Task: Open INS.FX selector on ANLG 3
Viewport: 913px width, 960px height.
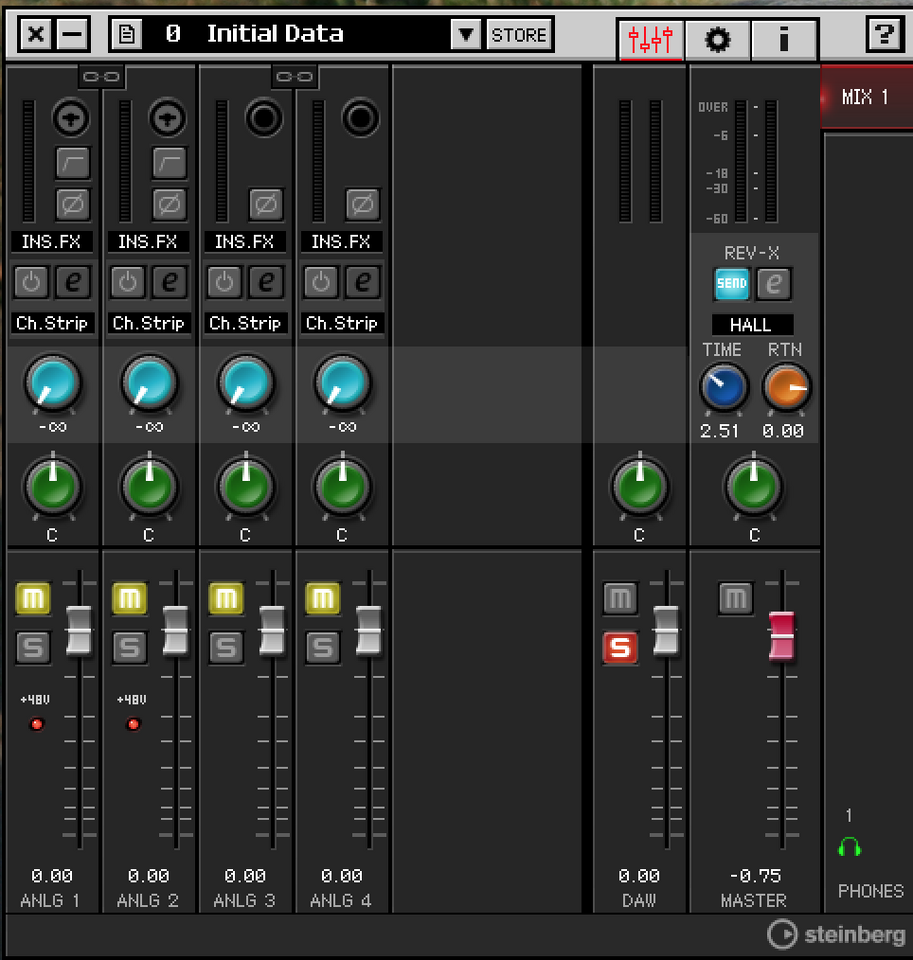Action: click(244, 242)
